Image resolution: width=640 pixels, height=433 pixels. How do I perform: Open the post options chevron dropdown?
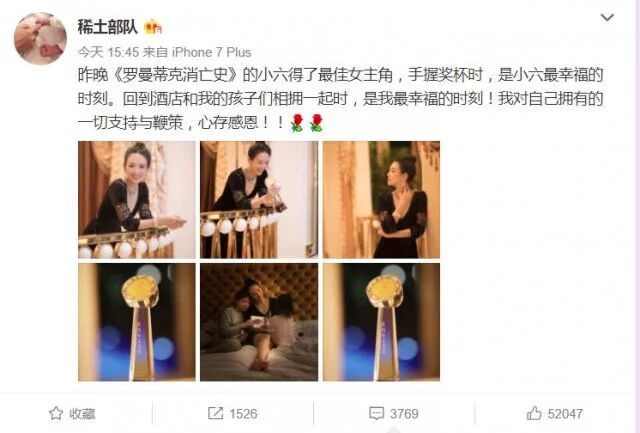coord(607,17)
